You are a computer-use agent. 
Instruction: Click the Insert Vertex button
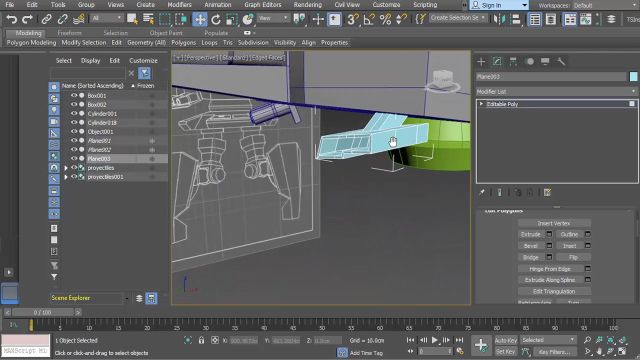[554, 223]
